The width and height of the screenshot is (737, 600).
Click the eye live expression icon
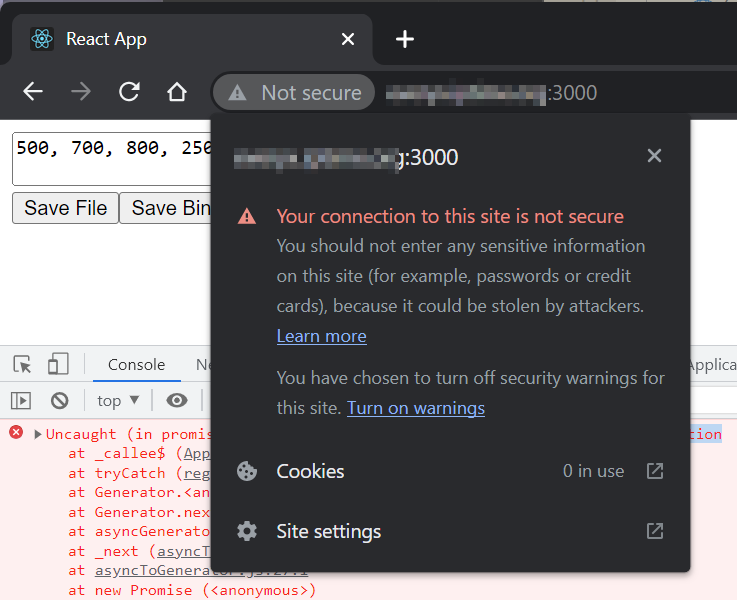(x=177, y=400)
